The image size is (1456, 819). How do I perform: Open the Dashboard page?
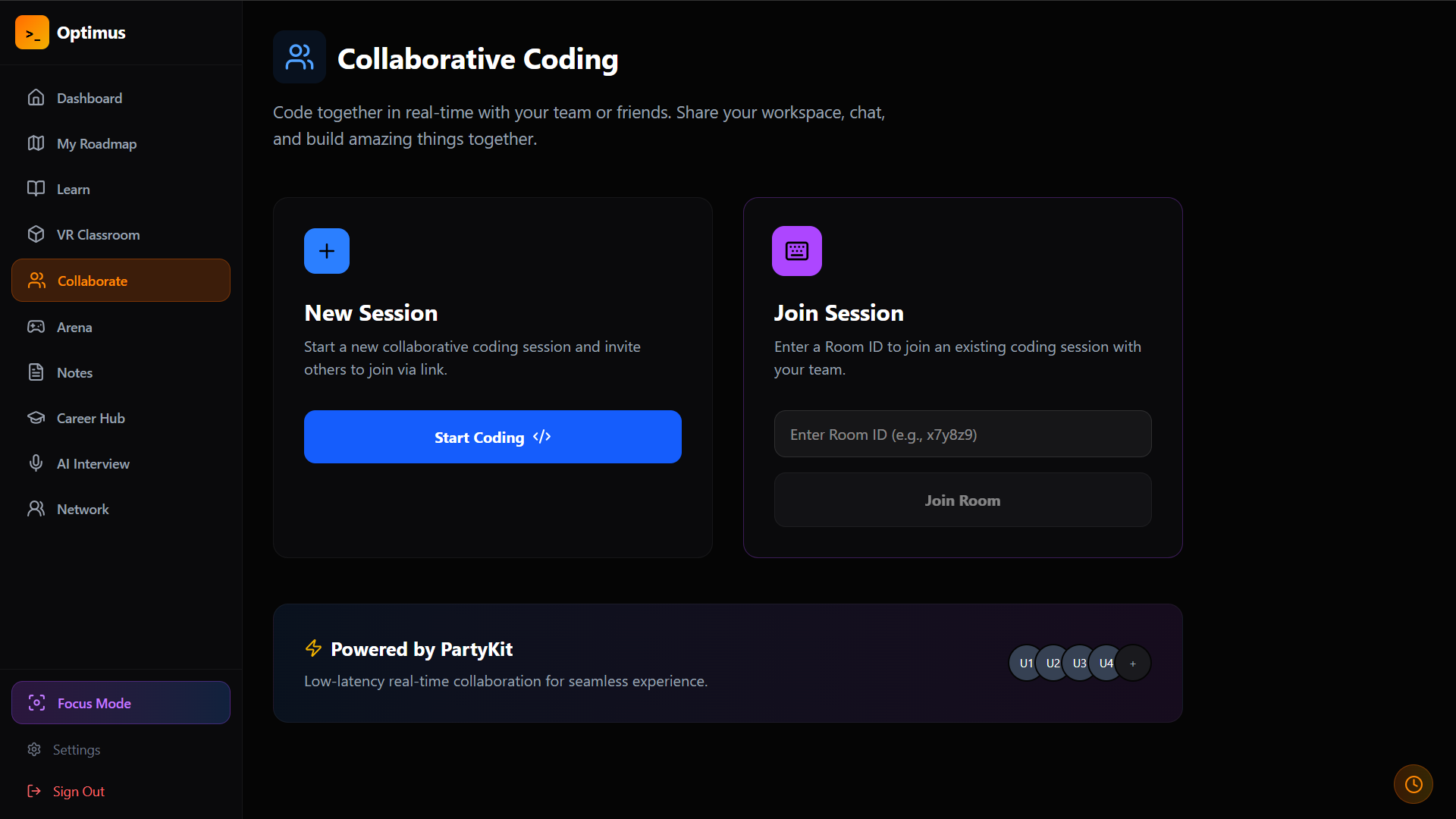click(x=89, y=98)
